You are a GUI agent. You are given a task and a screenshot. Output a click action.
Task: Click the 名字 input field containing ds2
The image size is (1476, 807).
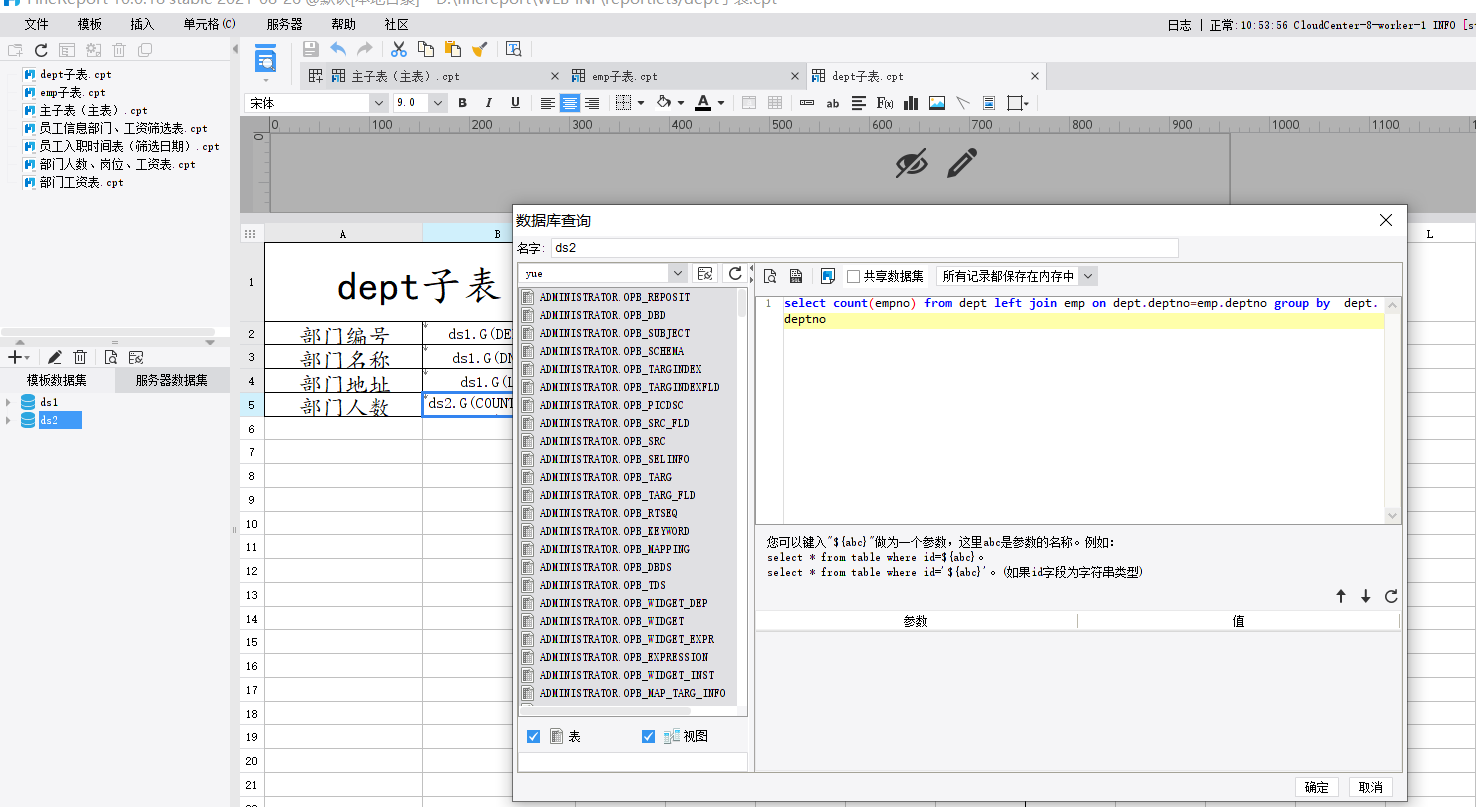tap(864, 248)
